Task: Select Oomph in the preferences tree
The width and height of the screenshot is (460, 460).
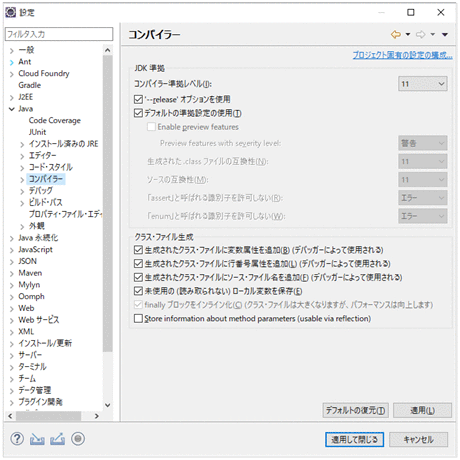Action: pyautogui.click(x=31, y=296)
